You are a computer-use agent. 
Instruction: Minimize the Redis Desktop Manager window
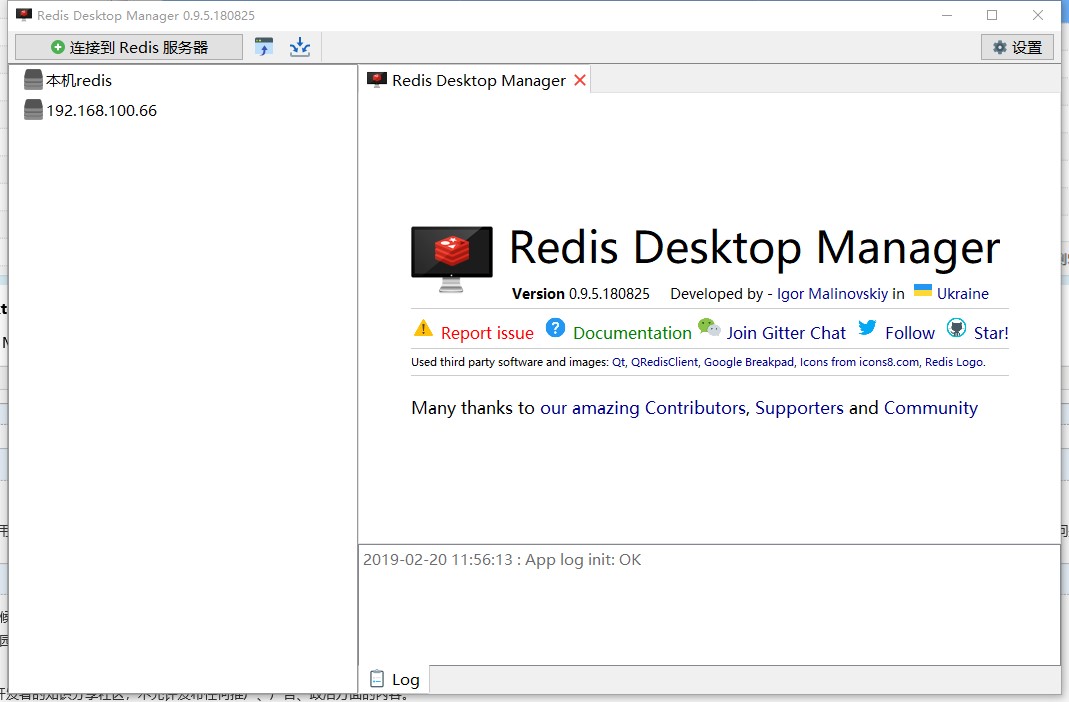[x=947, y=15]
